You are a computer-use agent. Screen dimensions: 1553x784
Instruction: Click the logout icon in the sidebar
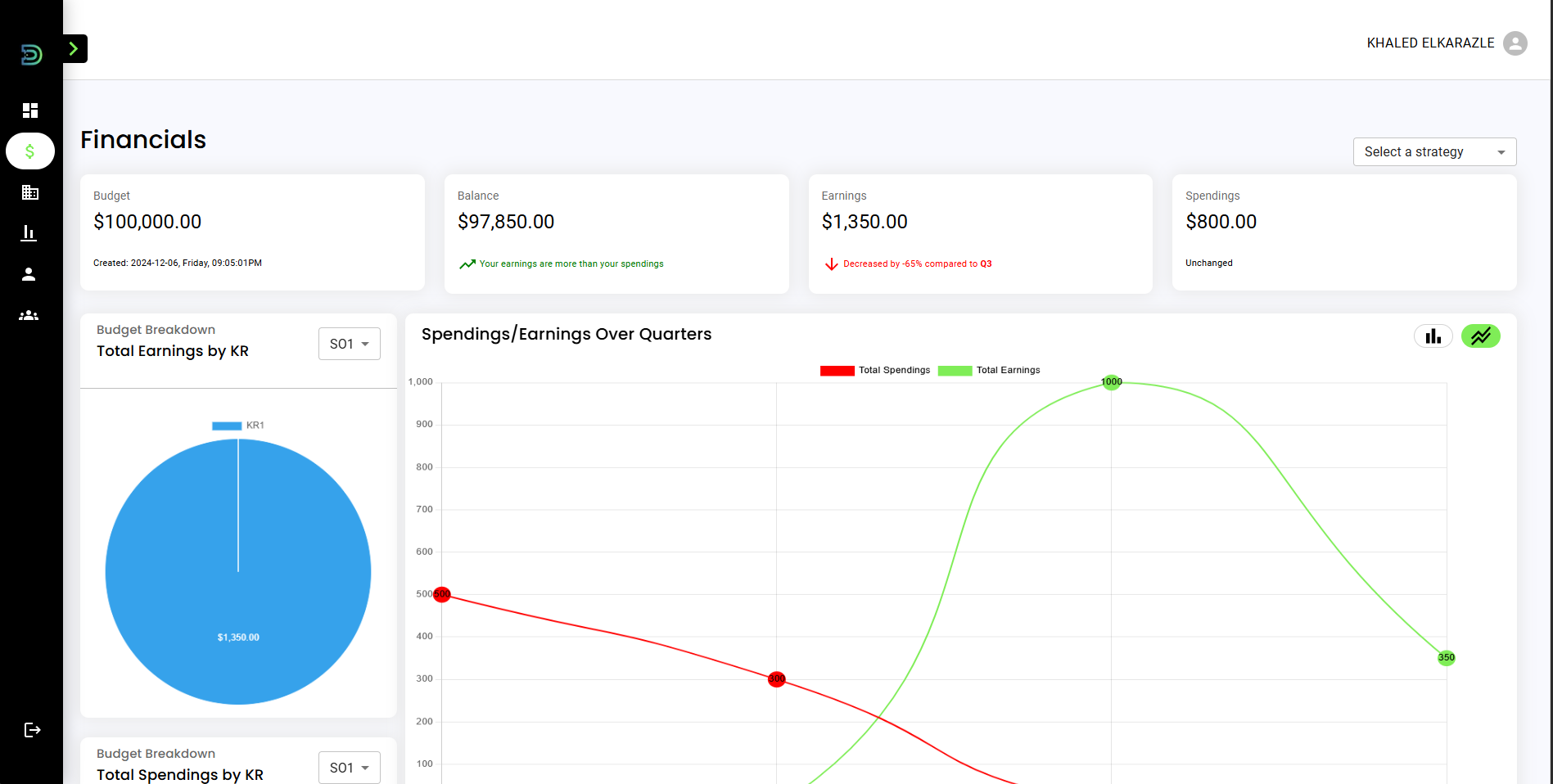click(32, 730)
